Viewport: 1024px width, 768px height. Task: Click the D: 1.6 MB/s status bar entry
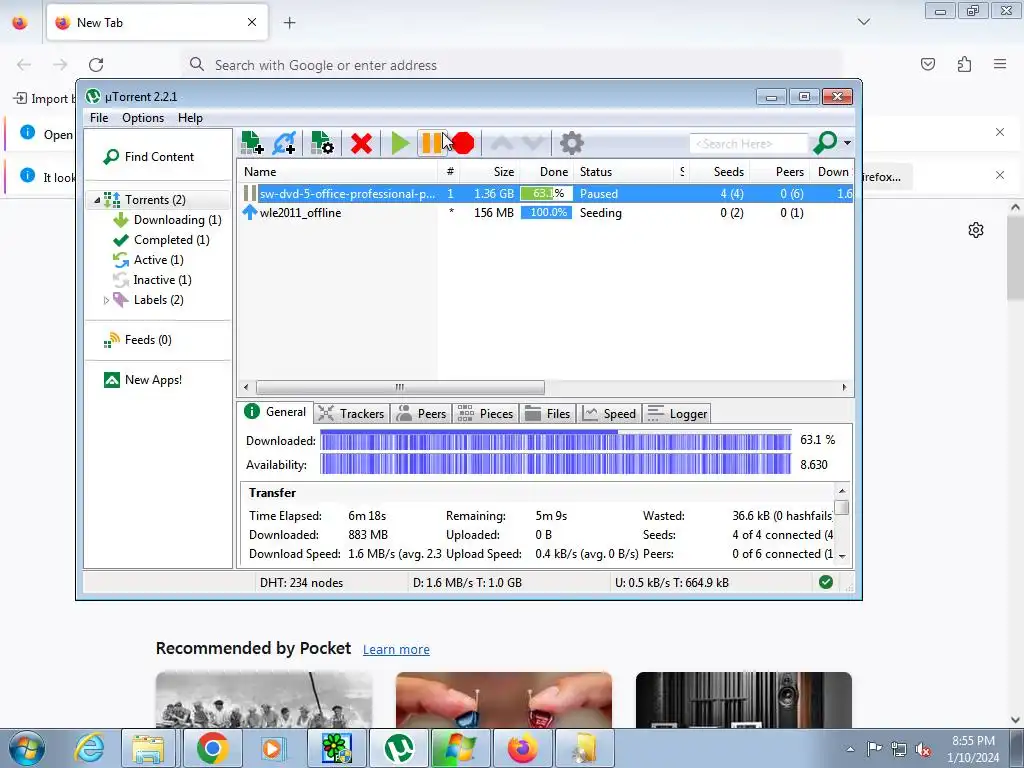click(x=468, y=583)
